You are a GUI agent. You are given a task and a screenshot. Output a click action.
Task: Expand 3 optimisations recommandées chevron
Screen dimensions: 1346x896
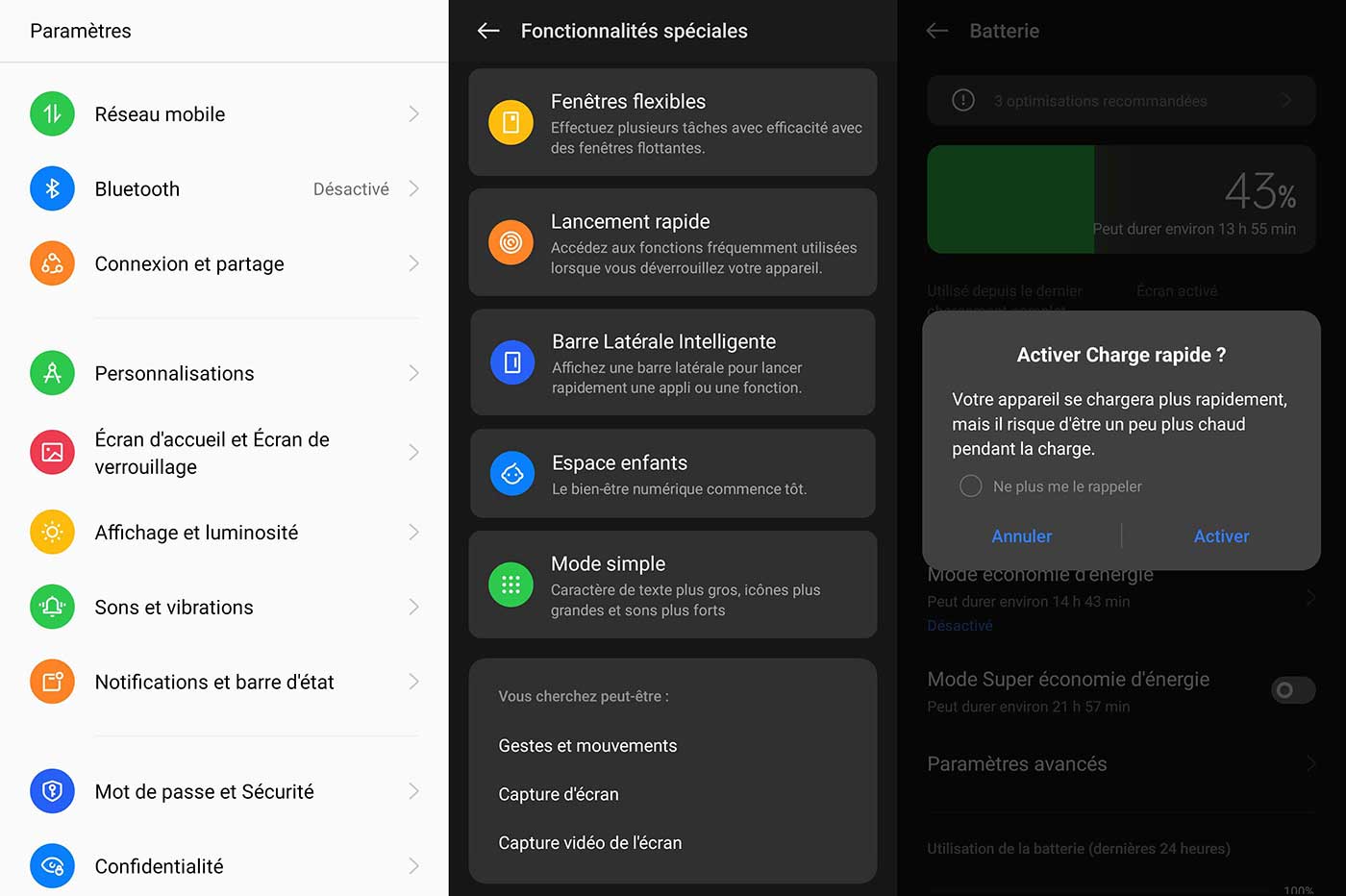(1286, 100)
